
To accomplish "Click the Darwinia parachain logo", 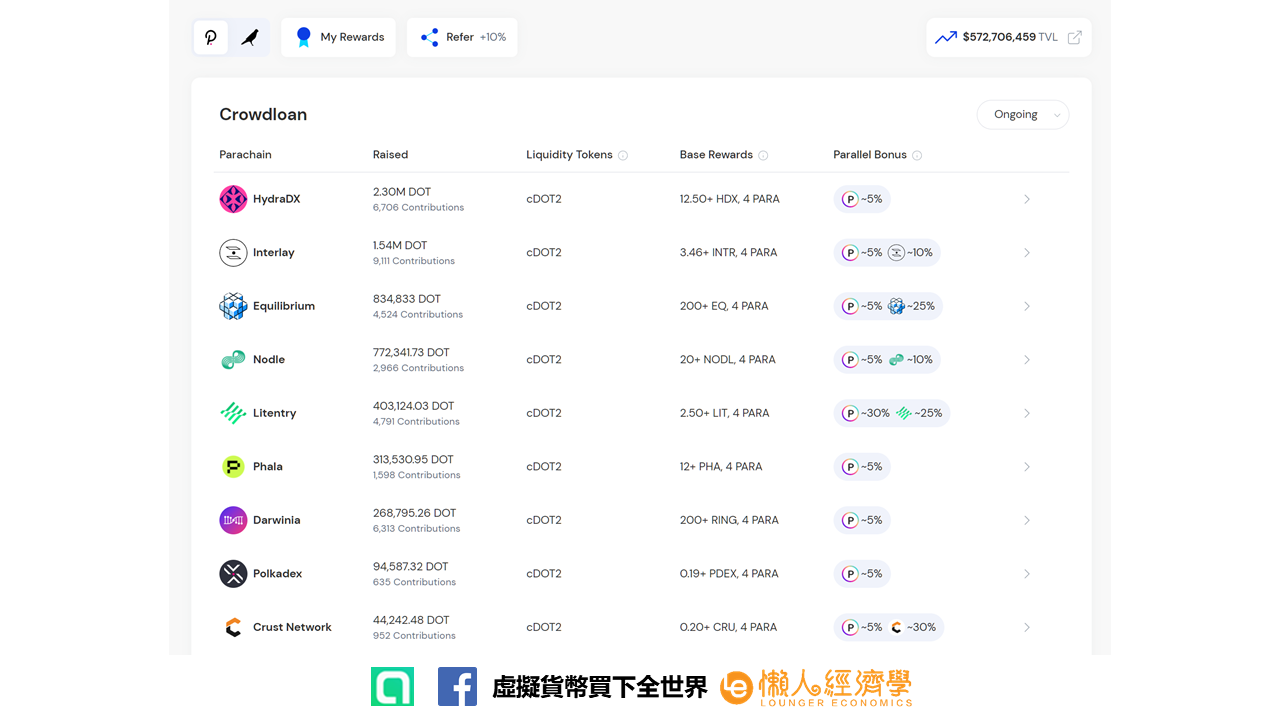I will pyautogui.click(x=233, y=520).
